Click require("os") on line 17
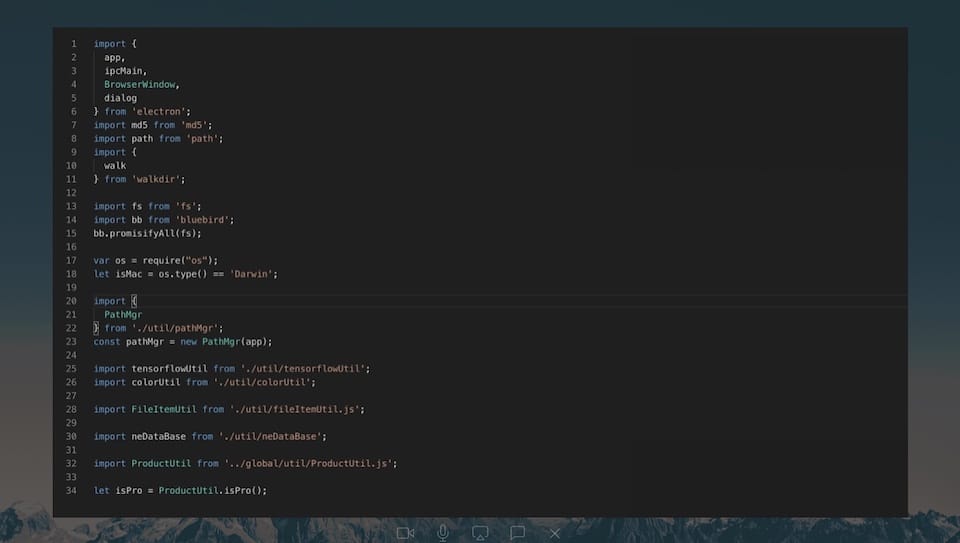This screenshot has height=543, width=960. coord(178,260)
